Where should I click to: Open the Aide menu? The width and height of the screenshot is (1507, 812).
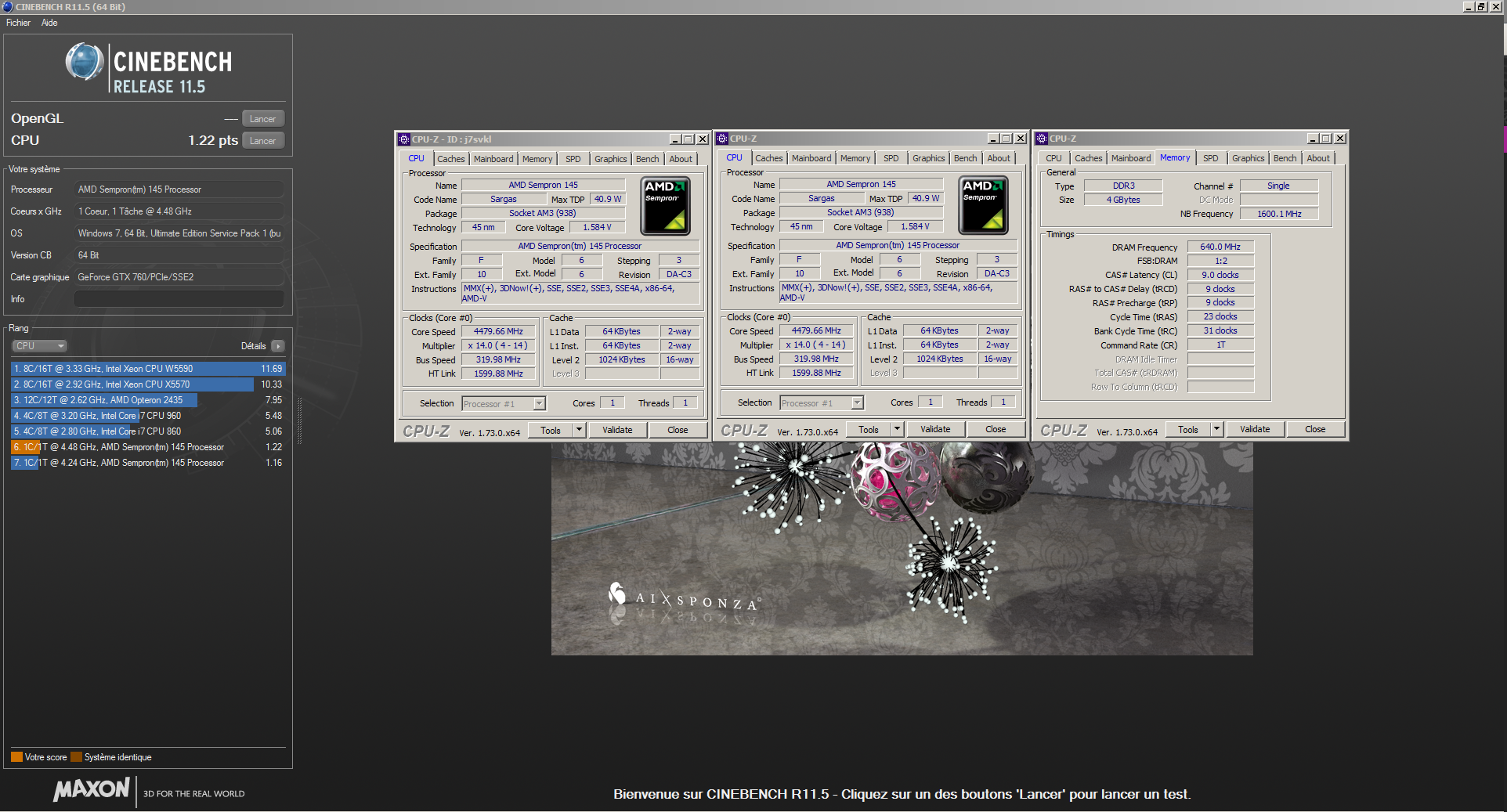point(49,23)
